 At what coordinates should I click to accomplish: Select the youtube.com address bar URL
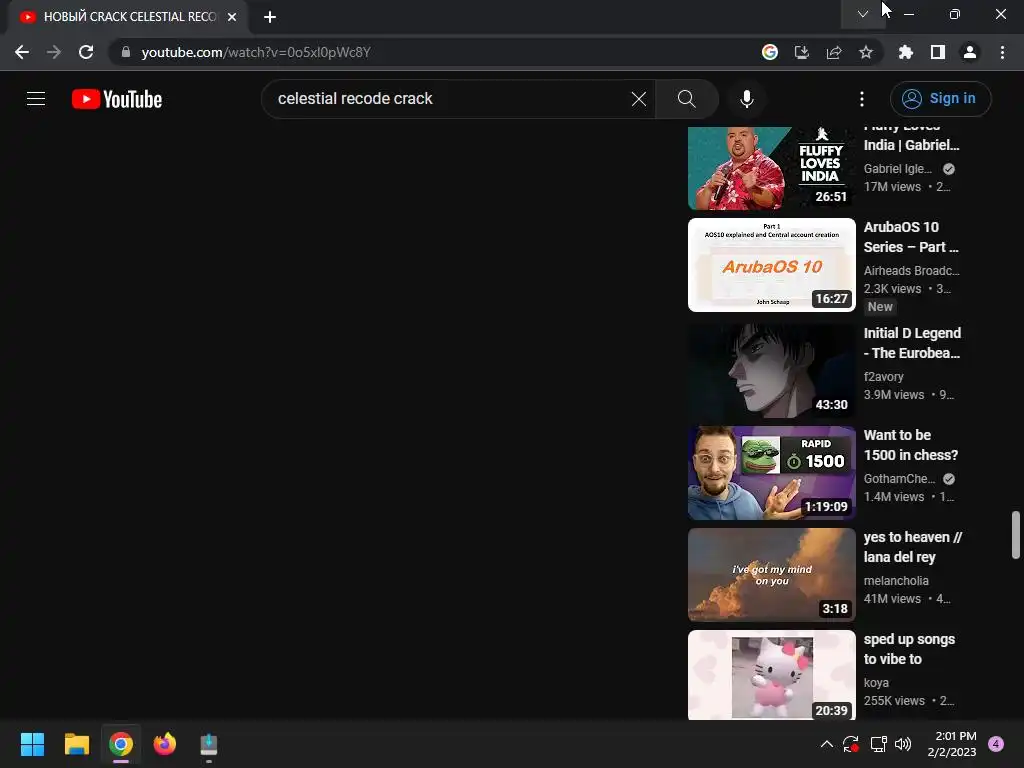pyautogui.click(x=256, y=52)
